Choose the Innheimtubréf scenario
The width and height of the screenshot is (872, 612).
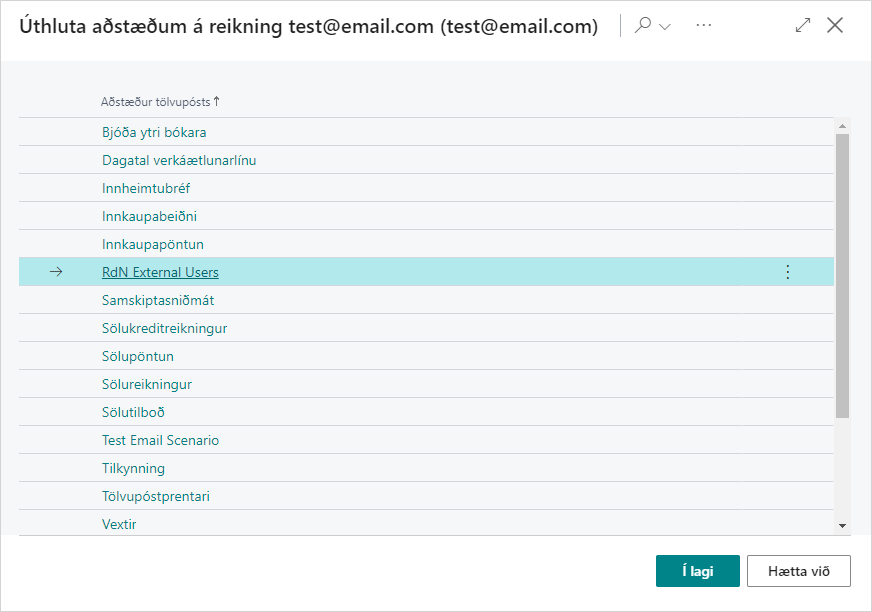(x=146, y=188)
